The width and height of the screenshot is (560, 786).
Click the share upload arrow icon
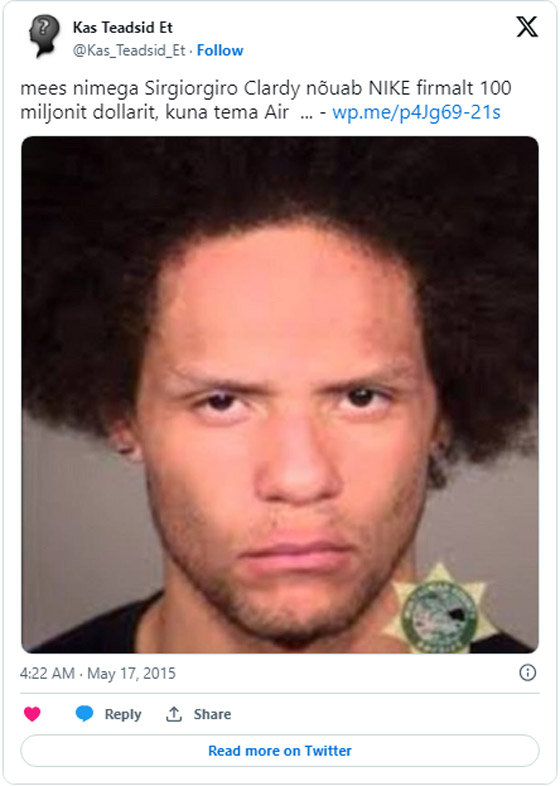[x=174, y=714]
